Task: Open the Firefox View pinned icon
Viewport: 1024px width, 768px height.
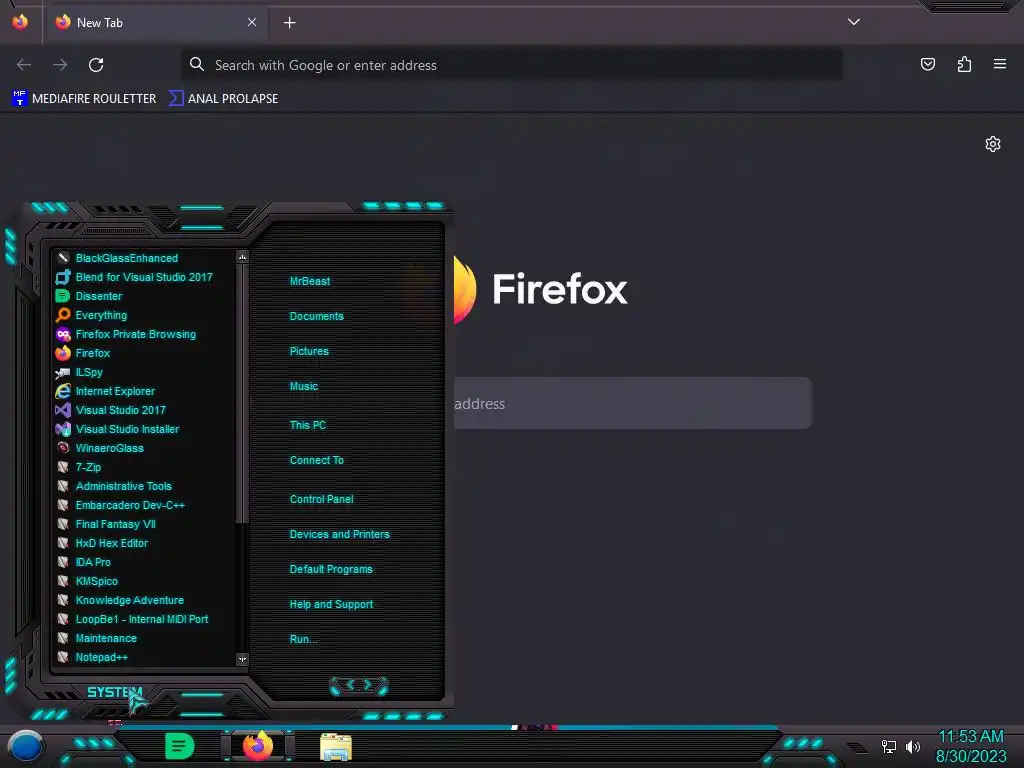Action: pyautogui.click(x=20, y=22)
